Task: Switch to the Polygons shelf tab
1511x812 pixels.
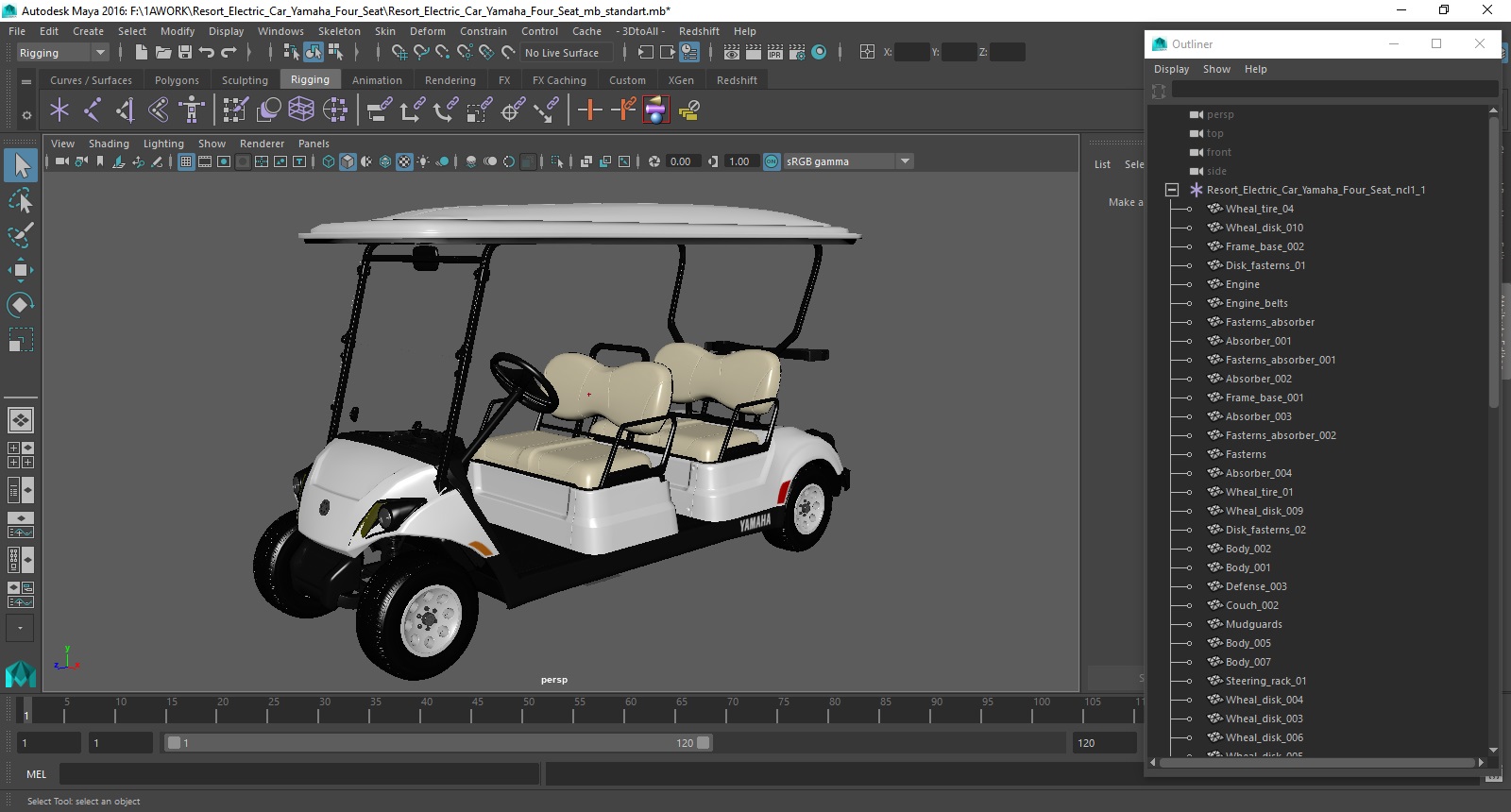Action: 177,80
